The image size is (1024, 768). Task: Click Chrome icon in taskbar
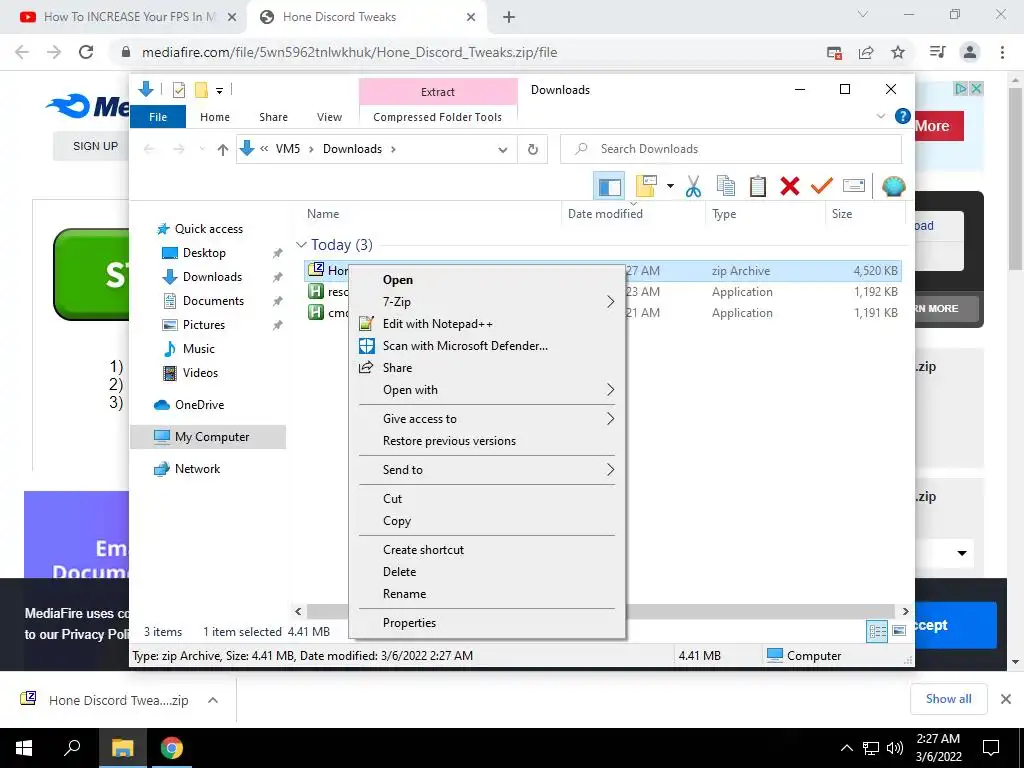[172, 748]
